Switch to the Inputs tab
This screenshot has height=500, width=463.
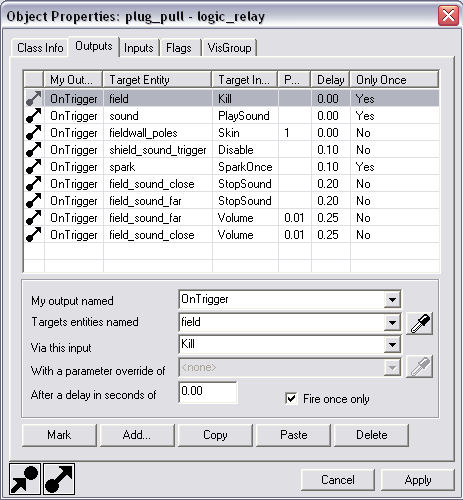[x=139, y=48]
